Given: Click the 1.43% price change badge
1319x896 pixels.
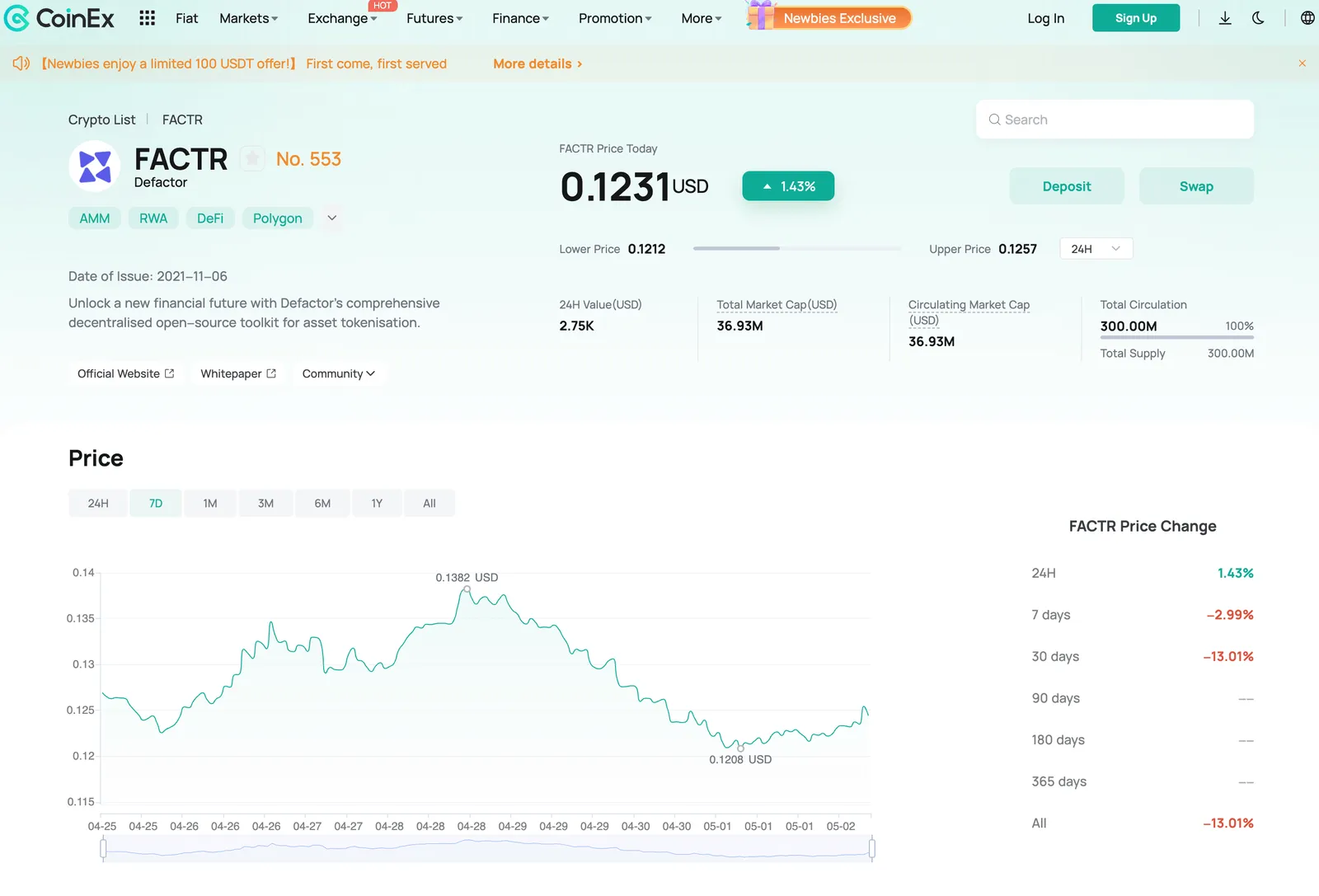Looking at the screenshot, I should [x=788, y=186].
